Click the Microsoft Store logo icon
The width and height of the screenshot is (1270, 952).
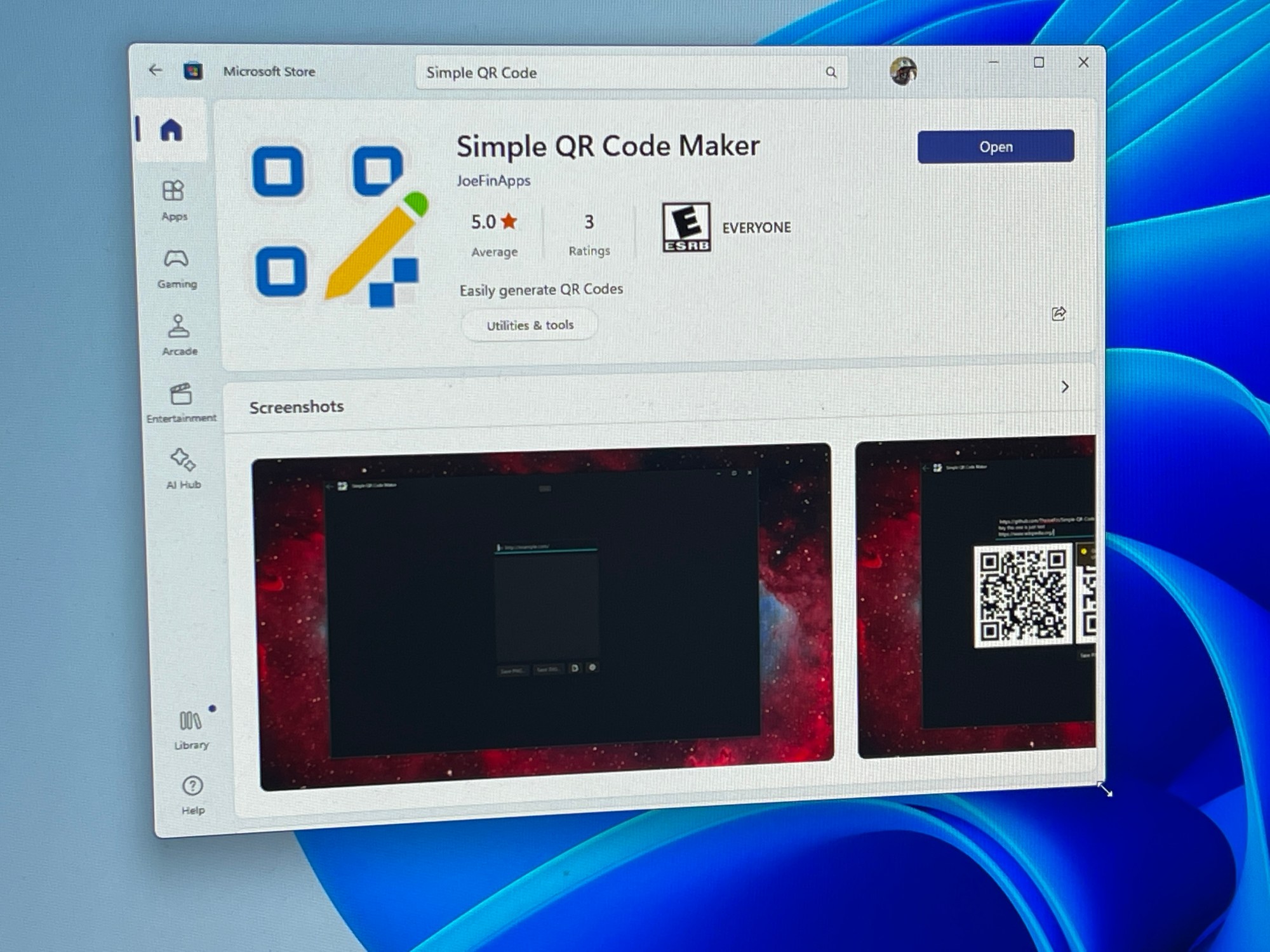point(193,70)
